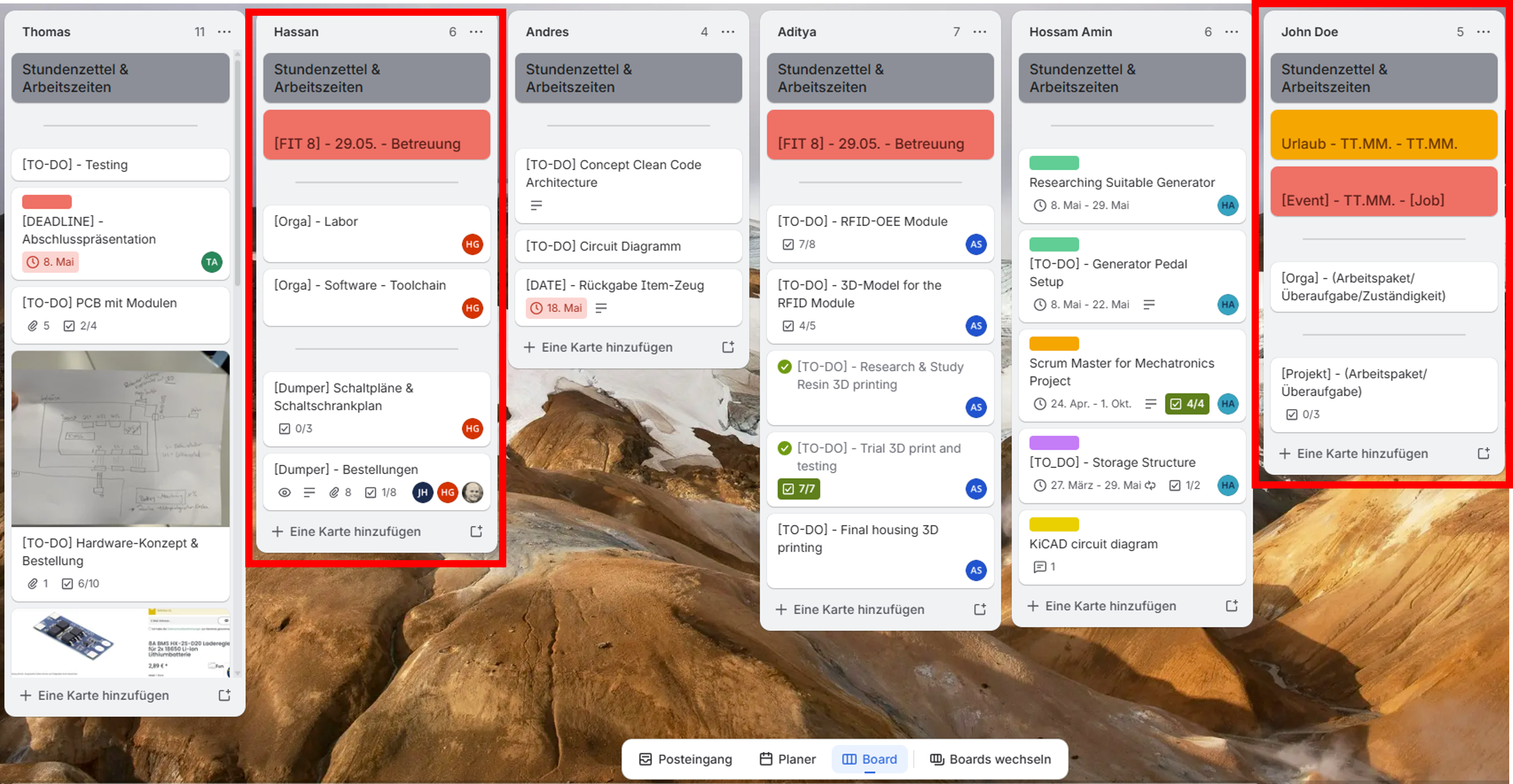
Task: Click 6/10 checklist on Hardware-Konzept card
Action: (x=81, y=584)
